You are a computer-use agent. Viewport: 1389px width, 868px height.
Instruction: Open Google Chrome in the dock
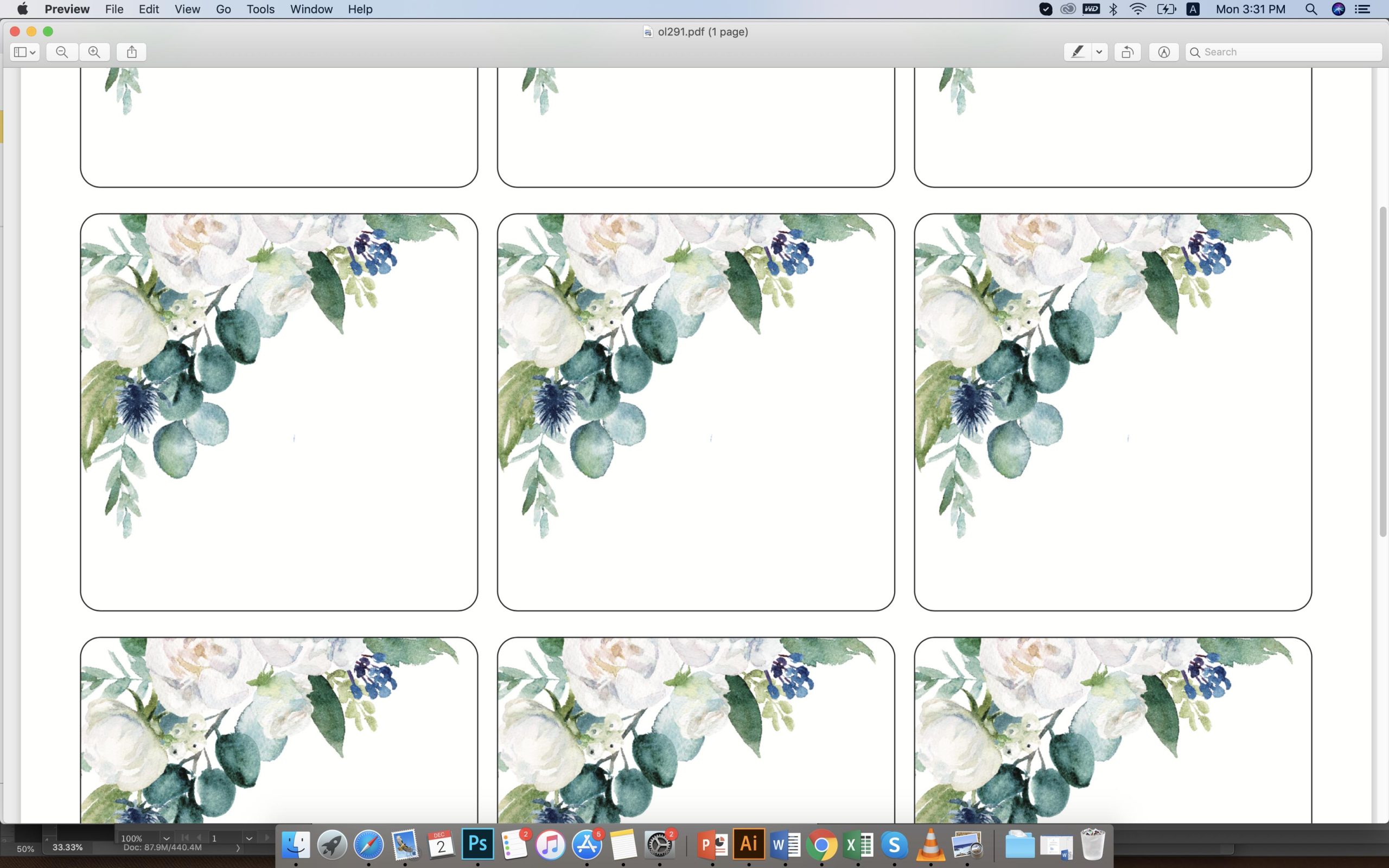click(821, 845)
